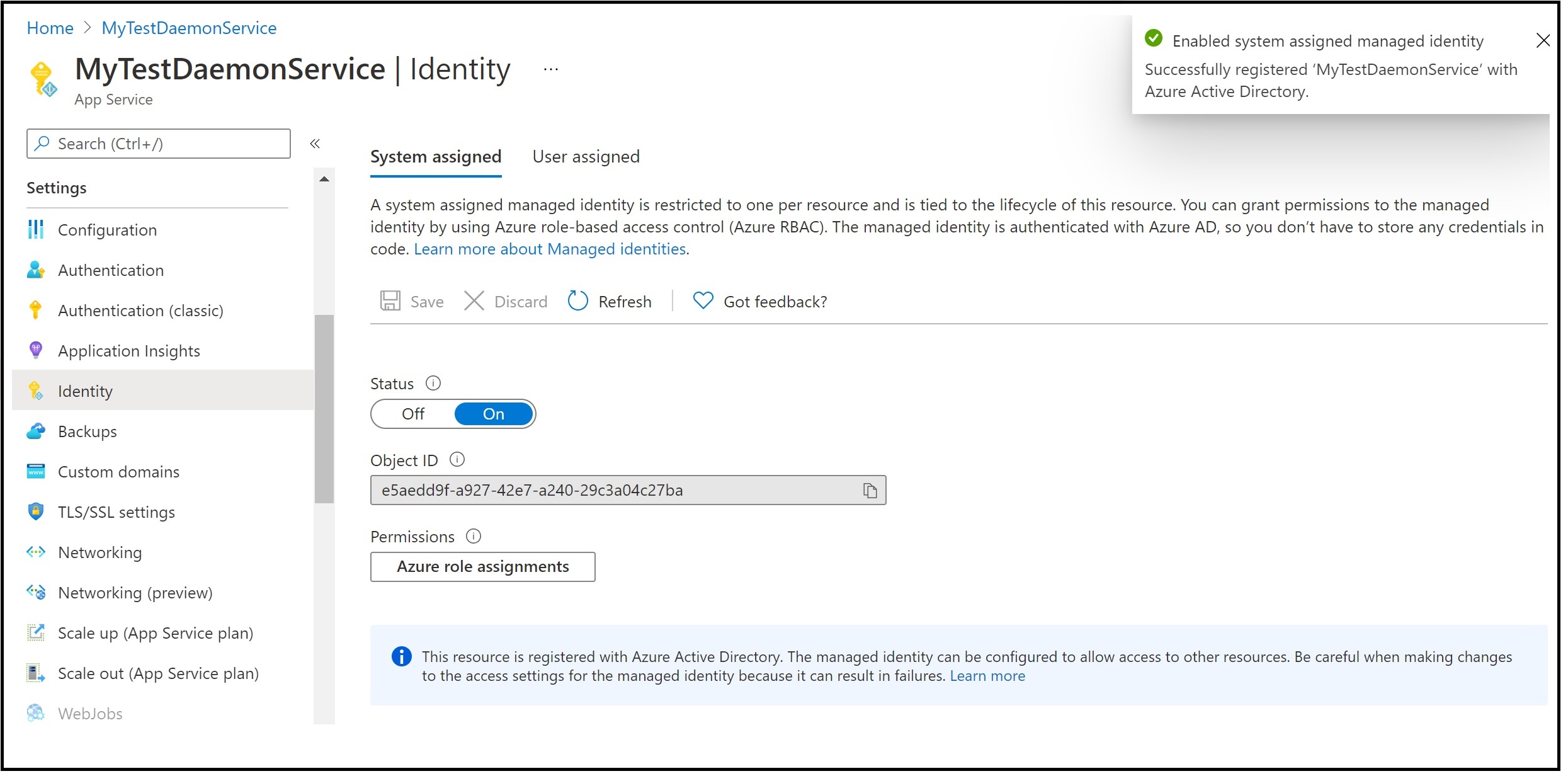Click the TLS/SSL settings shield icon
The width and height of the screenshot is (1568, 776).
click(36, 511)
